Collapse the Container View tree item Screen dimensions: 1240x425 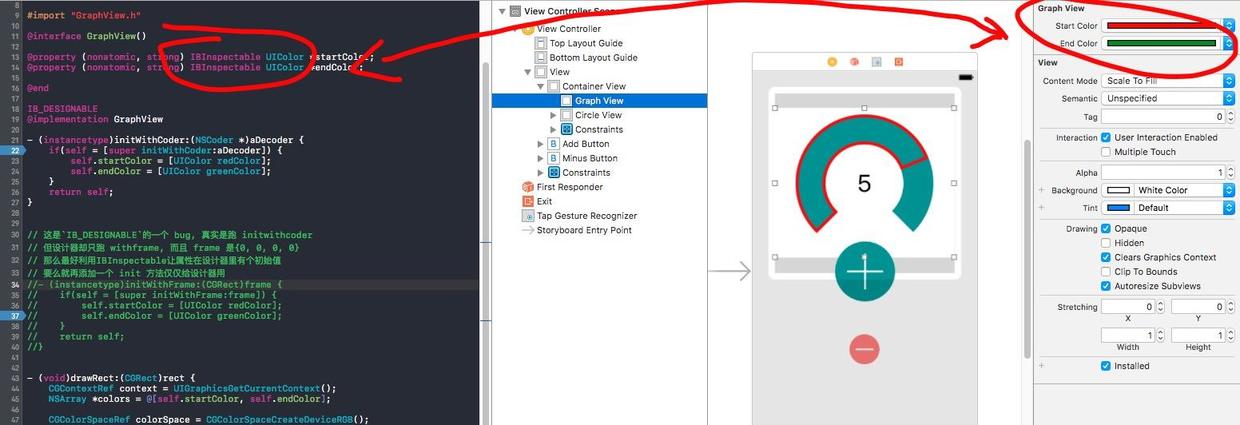(x=540, y=87)
